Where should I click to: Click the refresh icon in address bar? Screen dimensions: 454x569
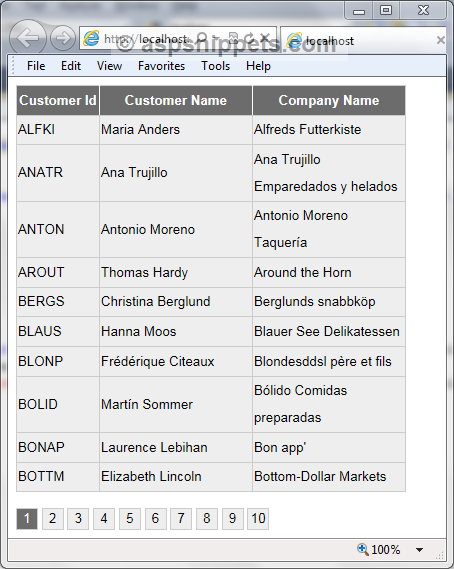[x=249, y=38]
